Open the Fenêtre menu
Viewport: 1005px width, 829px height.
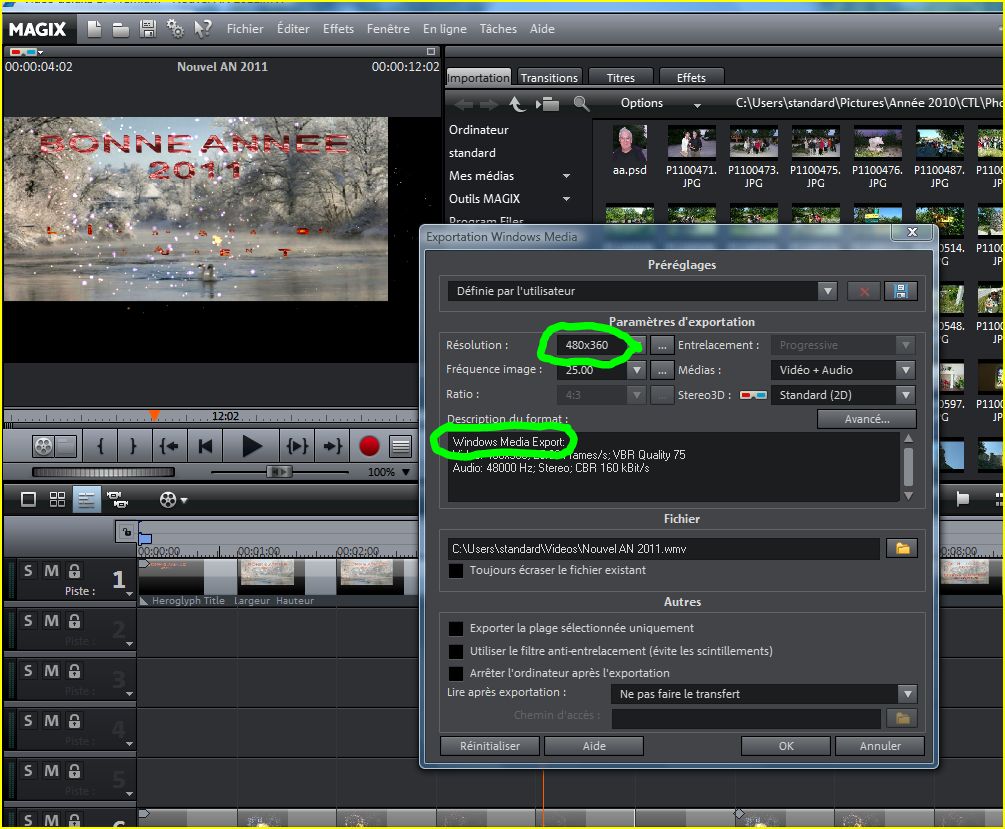click(388, 29)
